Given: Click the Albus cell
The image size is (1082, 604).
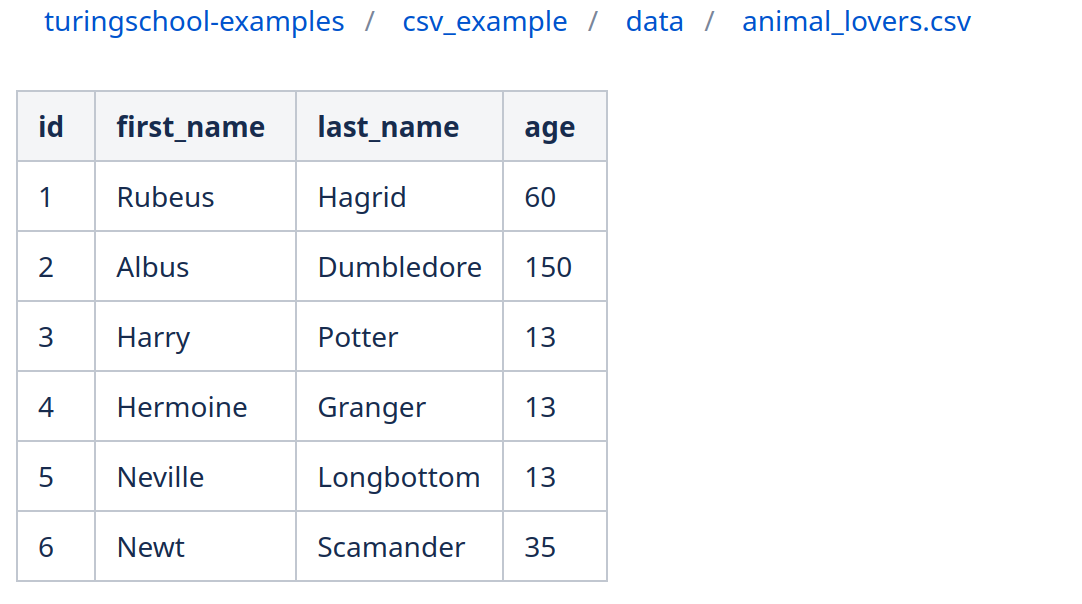Looking at the screenshot, I should [153, 267].
